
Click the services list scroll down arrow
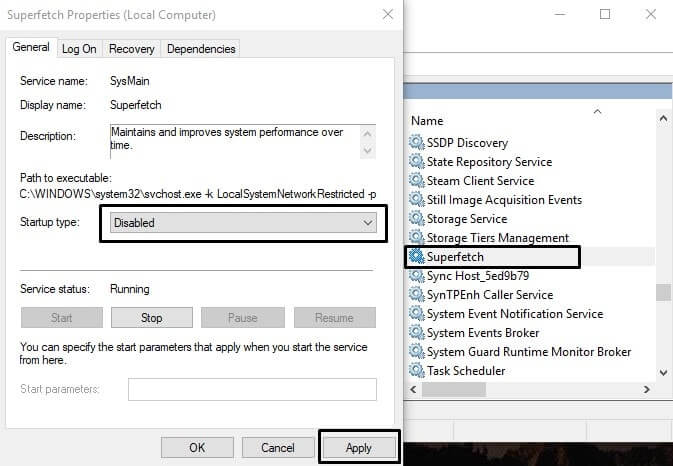point(663,372)
